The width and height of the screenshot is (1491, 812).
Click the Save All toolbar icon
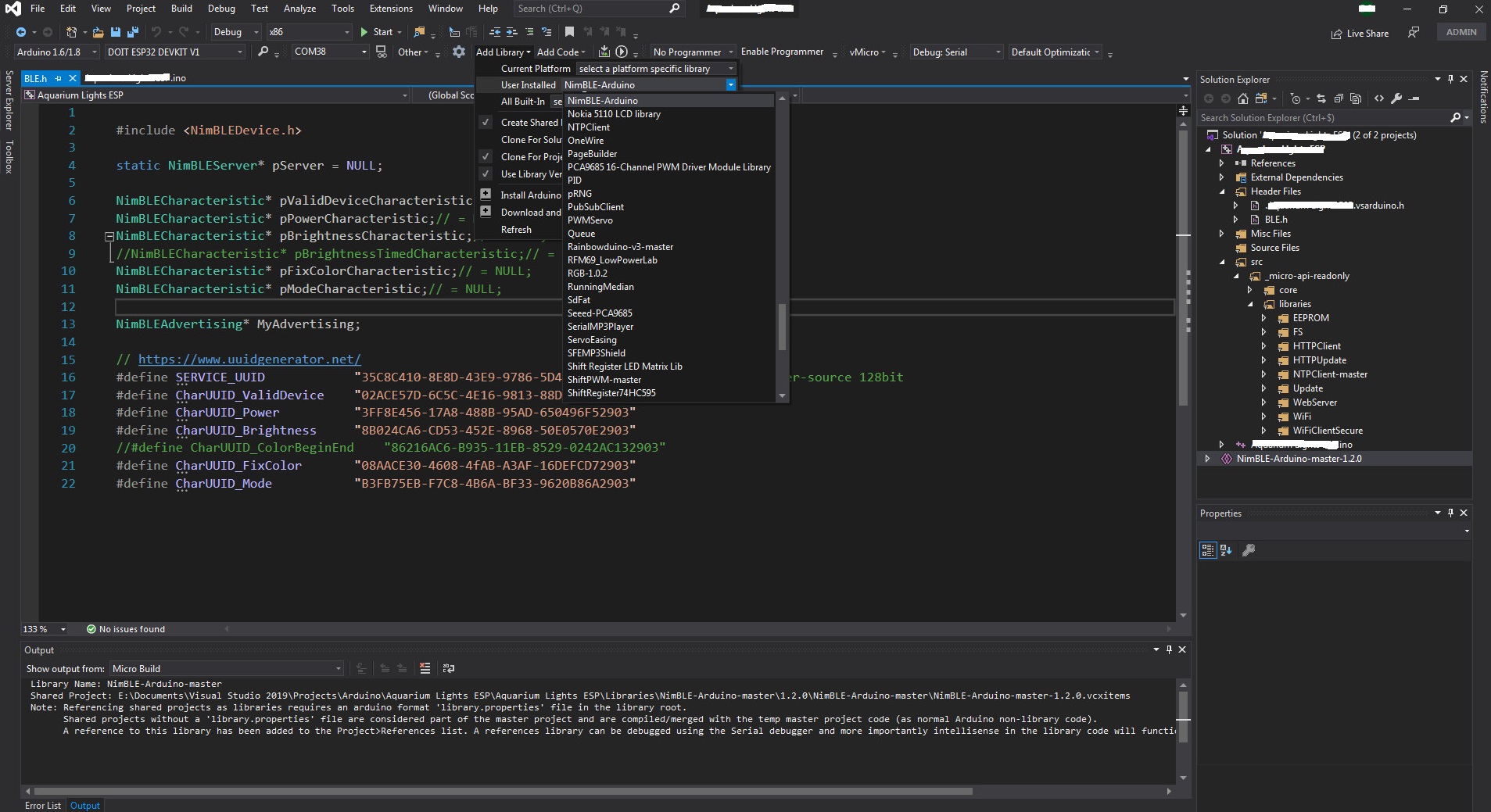(x=132, y=32)
